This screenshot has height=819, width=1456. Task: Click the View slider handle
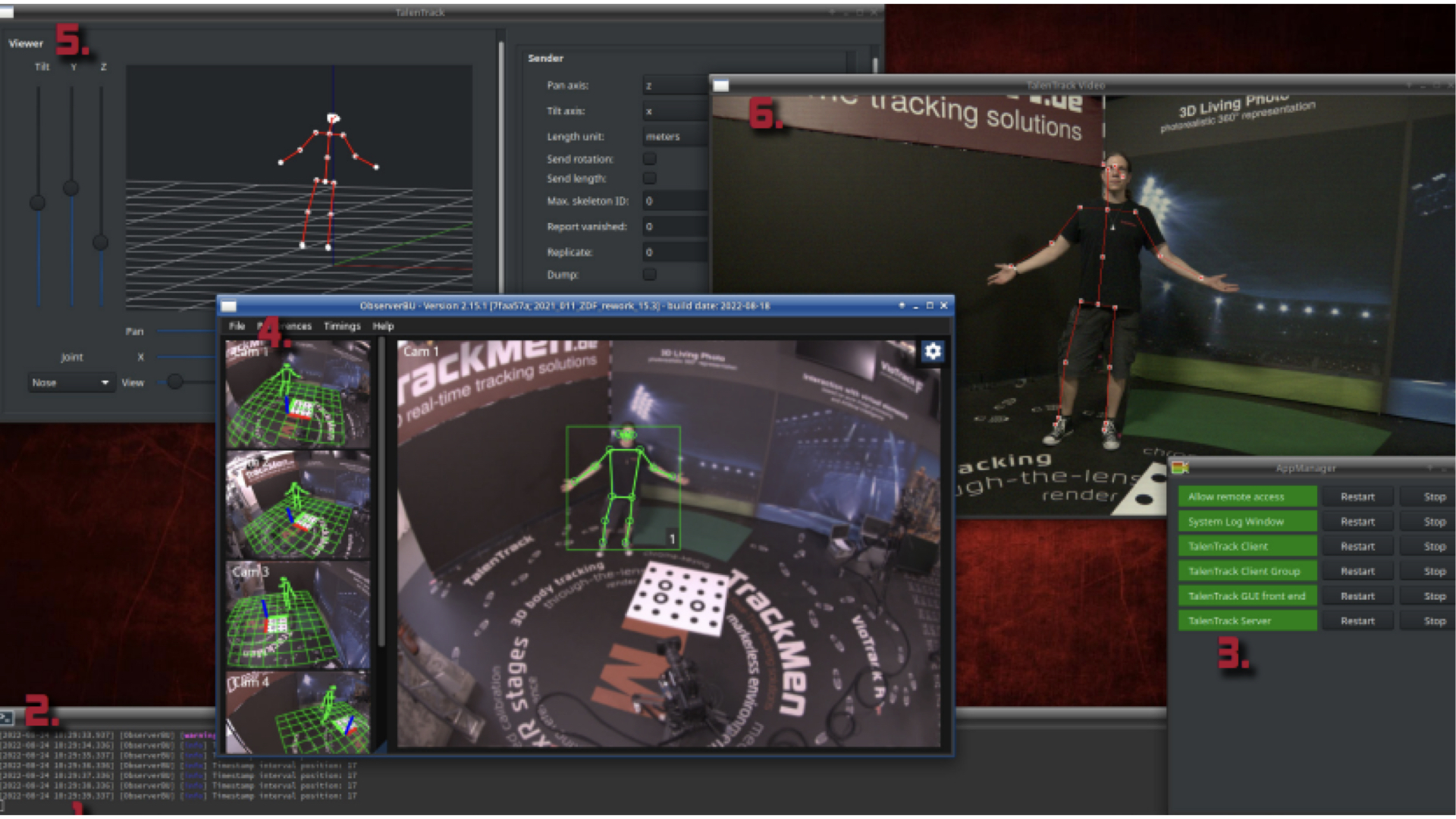[x=175, y=381]
